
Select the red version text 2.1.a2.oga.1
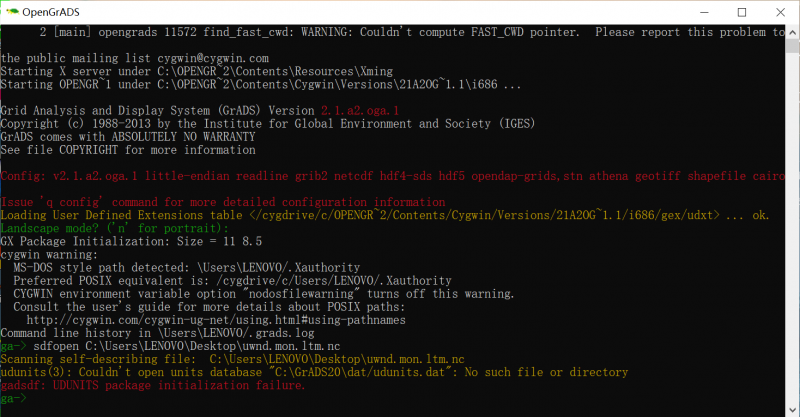click(x=360, y=111)
